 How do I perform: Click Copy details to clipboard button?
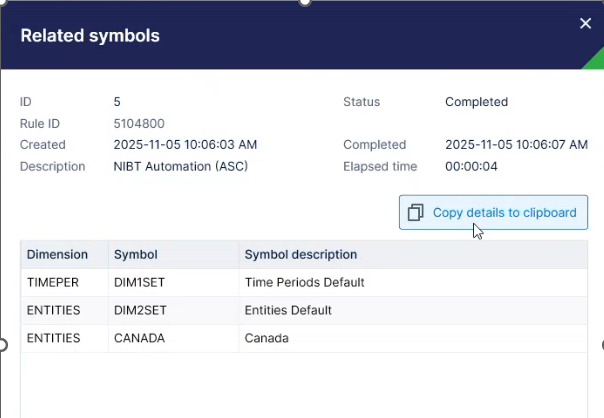[493, 212]
